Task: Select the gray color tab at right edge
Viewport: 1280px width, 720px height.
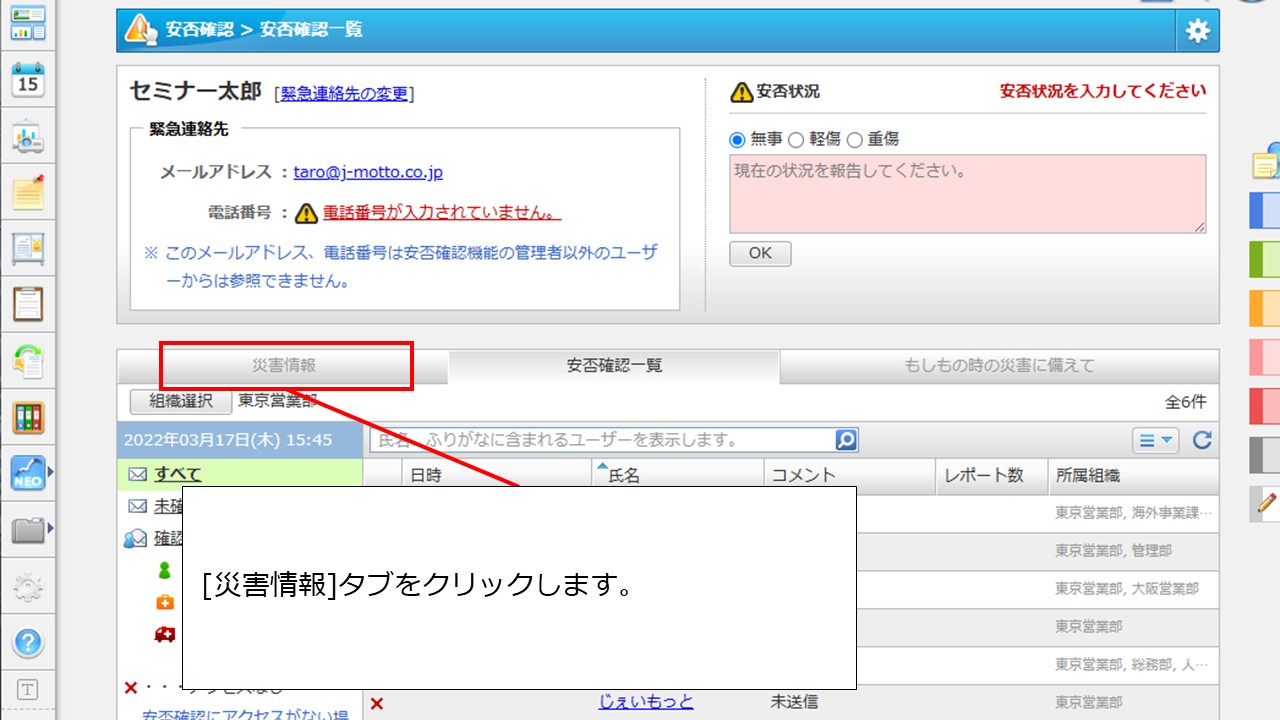Action: 1266,454
